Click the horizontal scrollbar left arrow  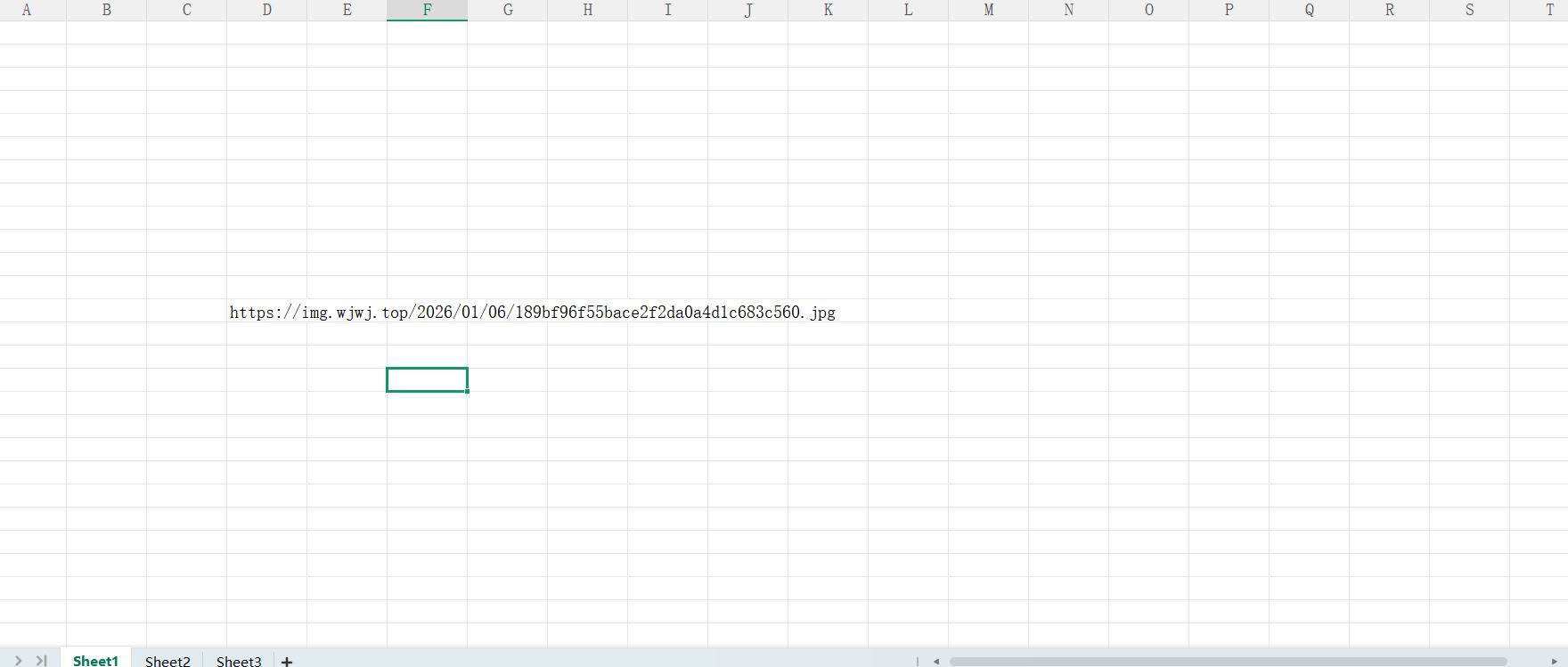pos(936,661)
